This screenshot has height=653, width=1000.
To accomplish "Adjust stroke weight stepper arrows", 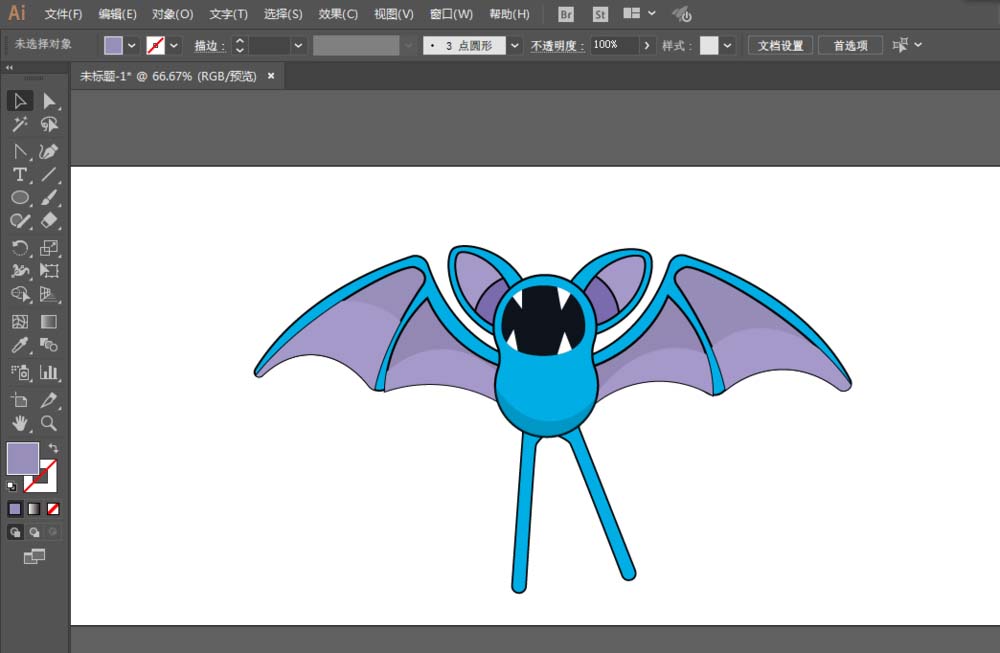I will [x=240, y=45].
